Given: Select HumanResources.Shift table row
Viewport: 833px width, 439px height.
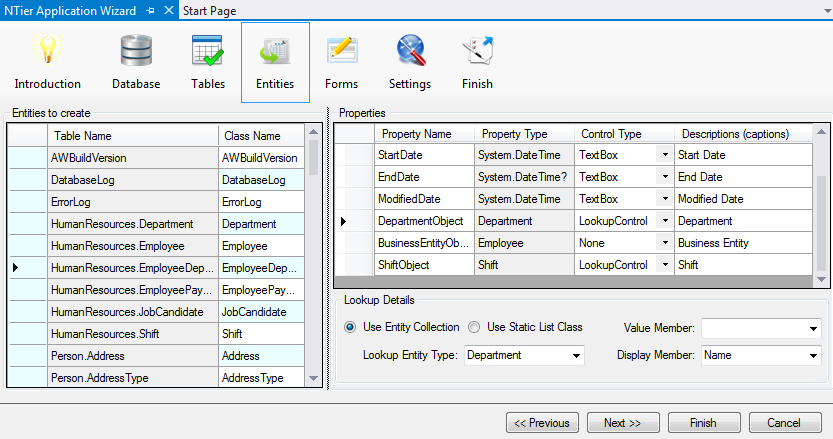Looking at the screenshot, I should pyautogui.click(x=133, y=334).
